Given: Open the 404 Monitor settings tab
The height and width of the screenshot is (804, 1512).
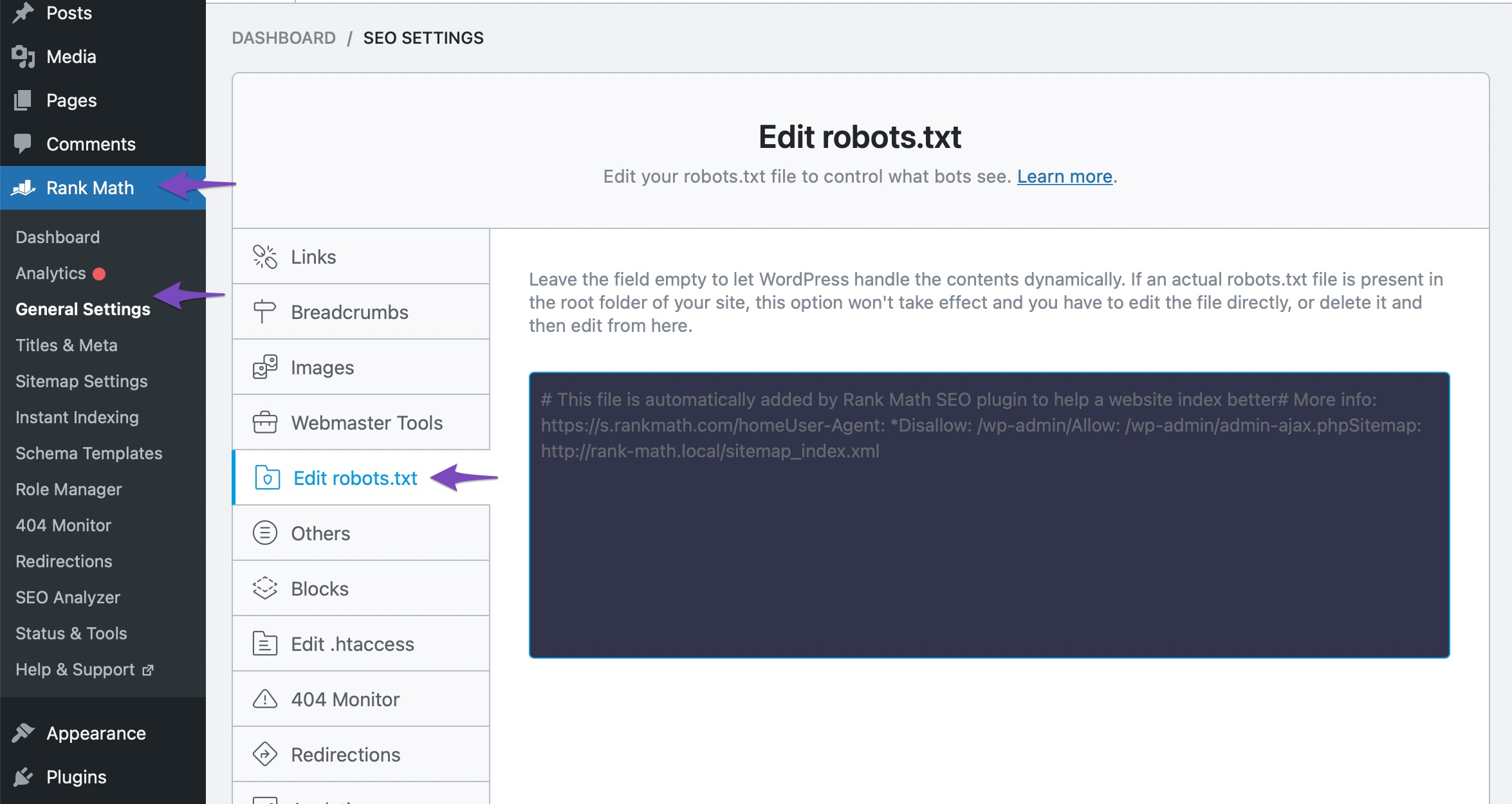Looking at the screenshot, I should (361, 699).
